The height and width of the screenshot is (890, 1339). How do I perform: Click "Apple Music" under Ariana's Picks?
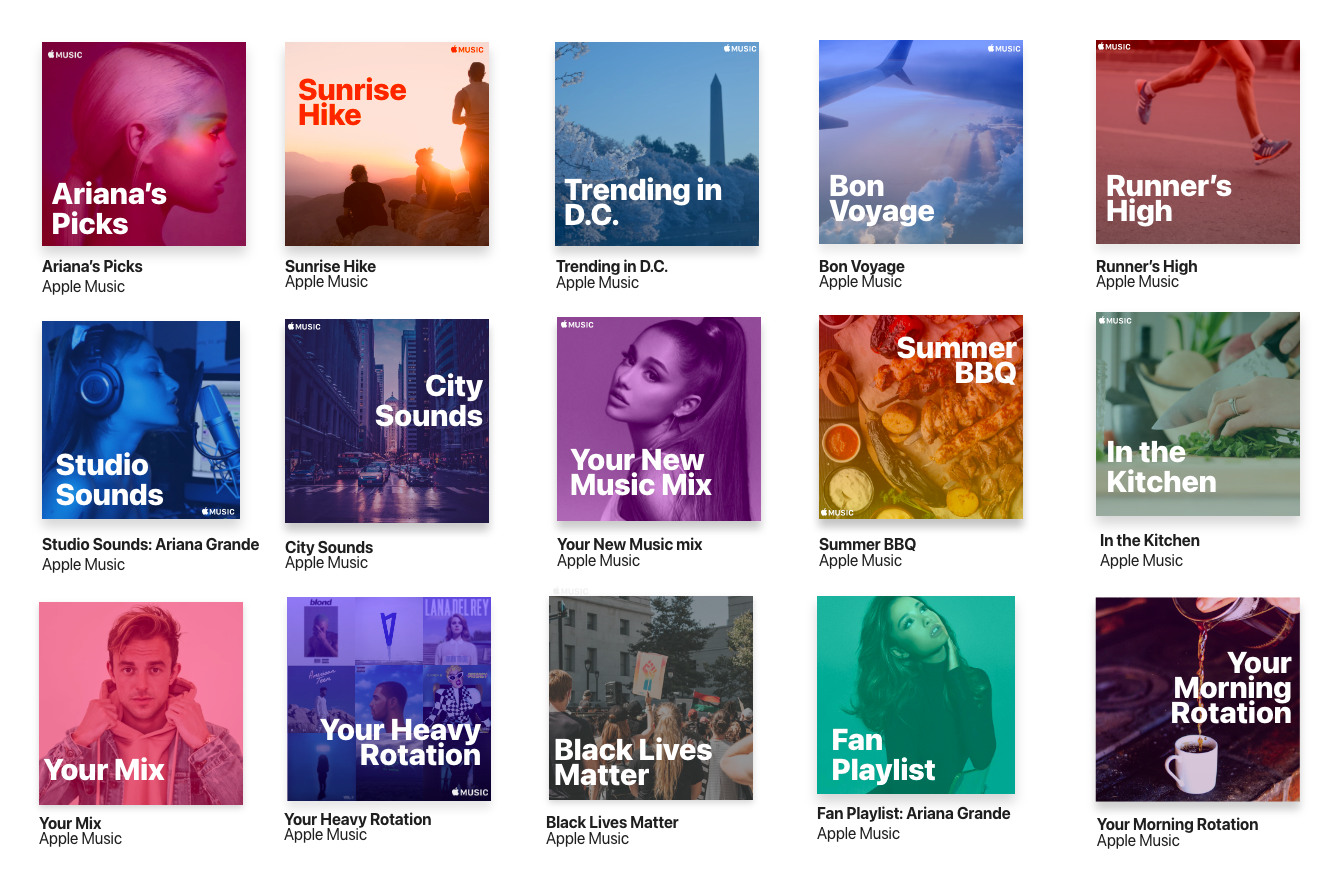tap(84, 287)
